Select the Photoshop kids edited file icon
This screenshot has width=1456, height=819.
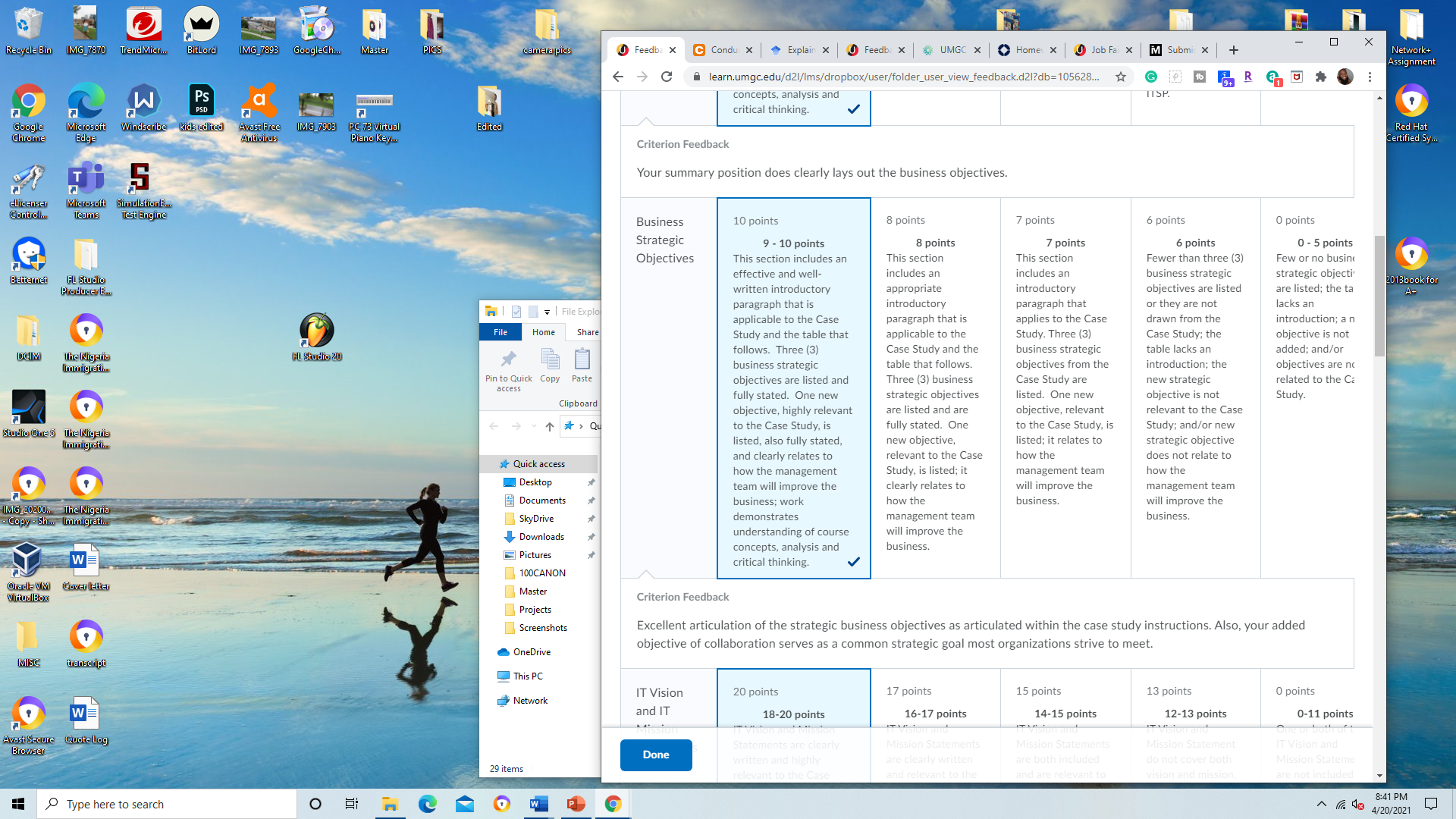[x=202, y=107]
